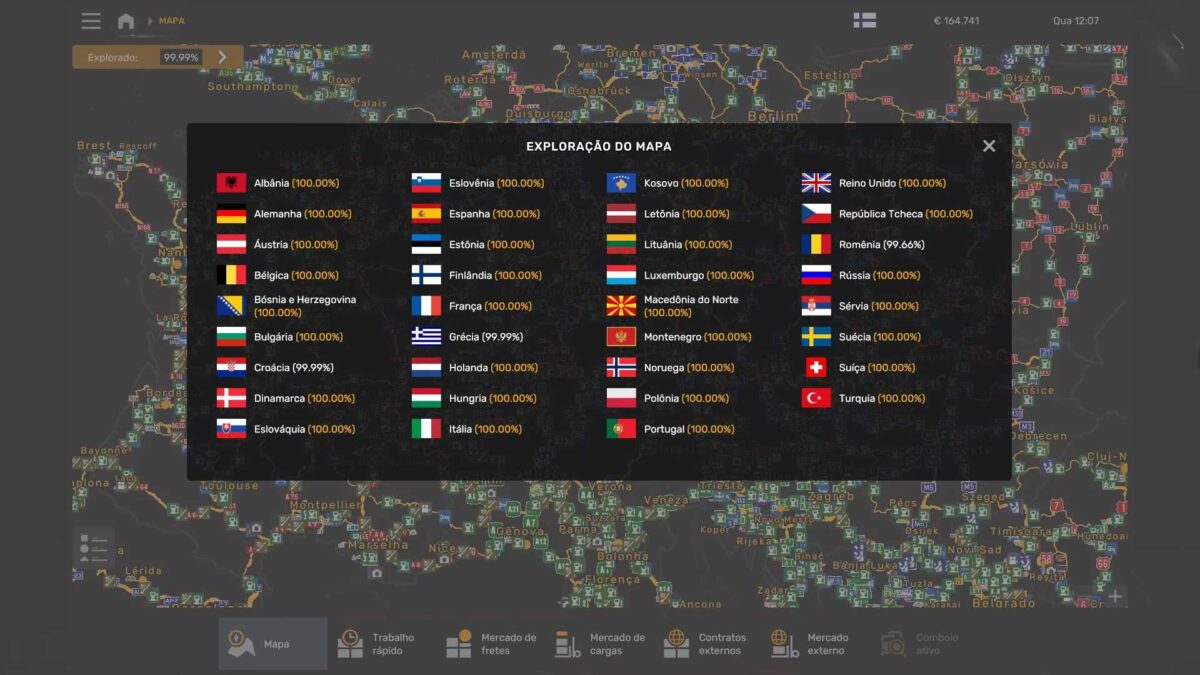Click the Finland flag language icon
1200x675 pixels.
pos(864,21)
